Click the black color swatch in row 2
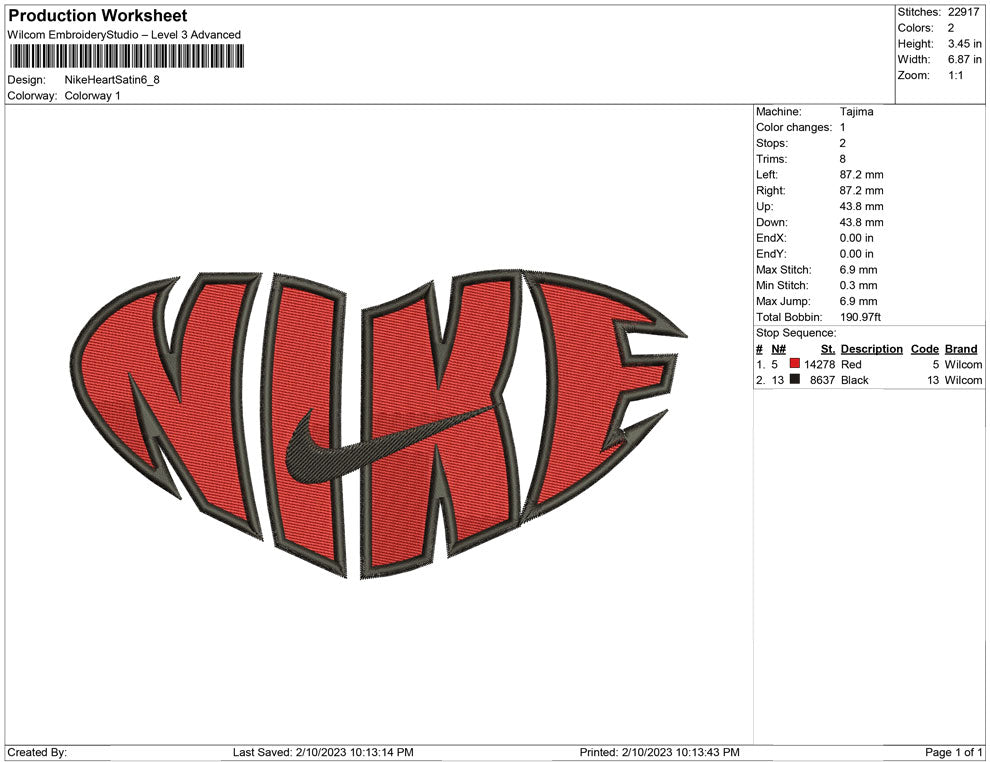 coord(795,379)
